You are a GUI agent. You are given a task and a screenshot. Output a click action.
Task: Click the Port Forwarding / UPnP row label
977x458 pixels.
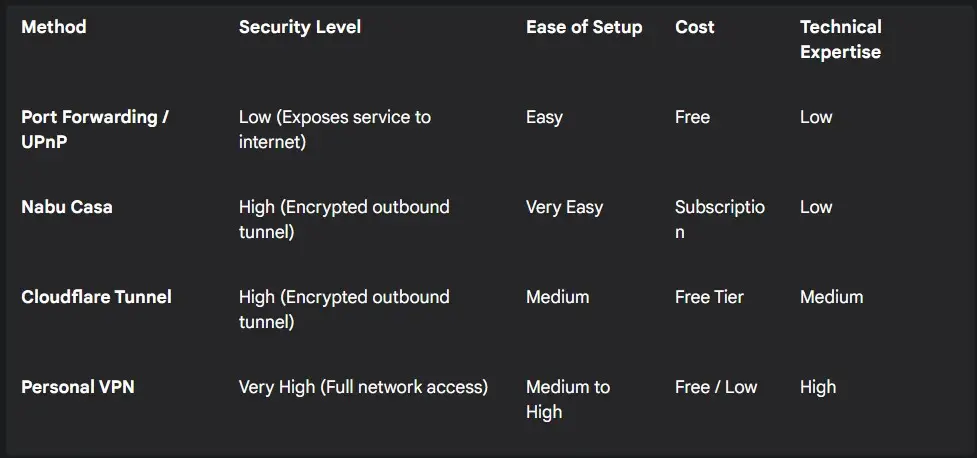click(x=95, y=129)
